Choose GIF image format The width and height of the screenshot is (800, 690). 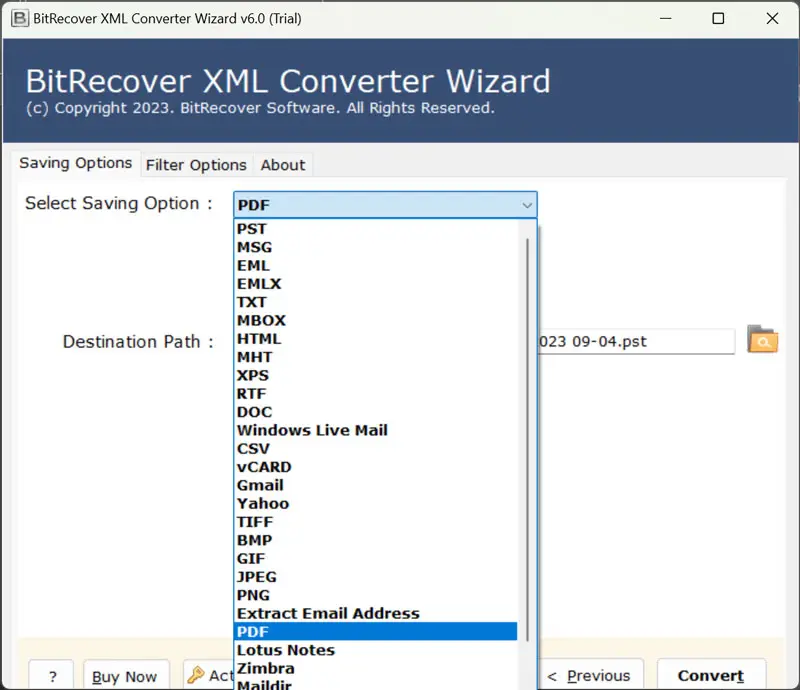pyautogui.click(x=376, y=558)
